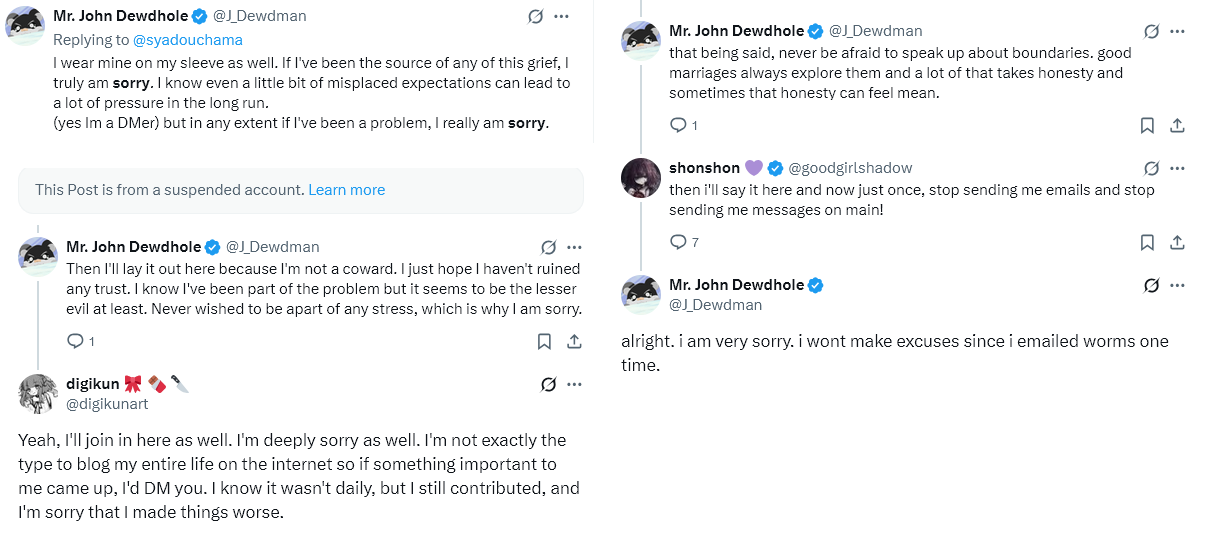Open the 'Learn more' suspended account link
The width and height of the screenshot is (1227, 542).
tap(346, 190)
